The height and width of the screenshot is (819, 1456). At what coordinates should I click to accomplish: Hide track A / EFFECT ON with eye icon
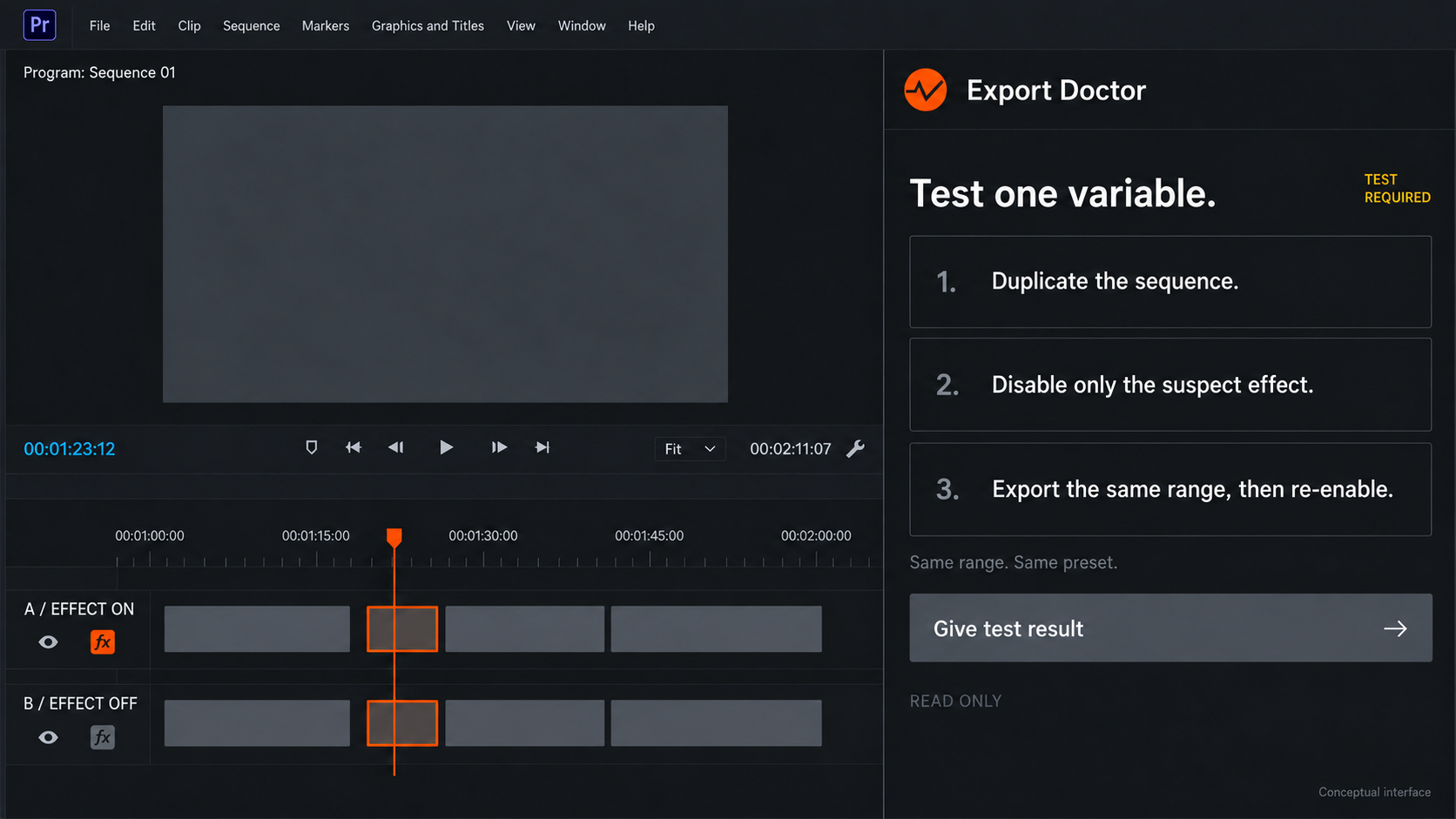[x=48, y=642]
